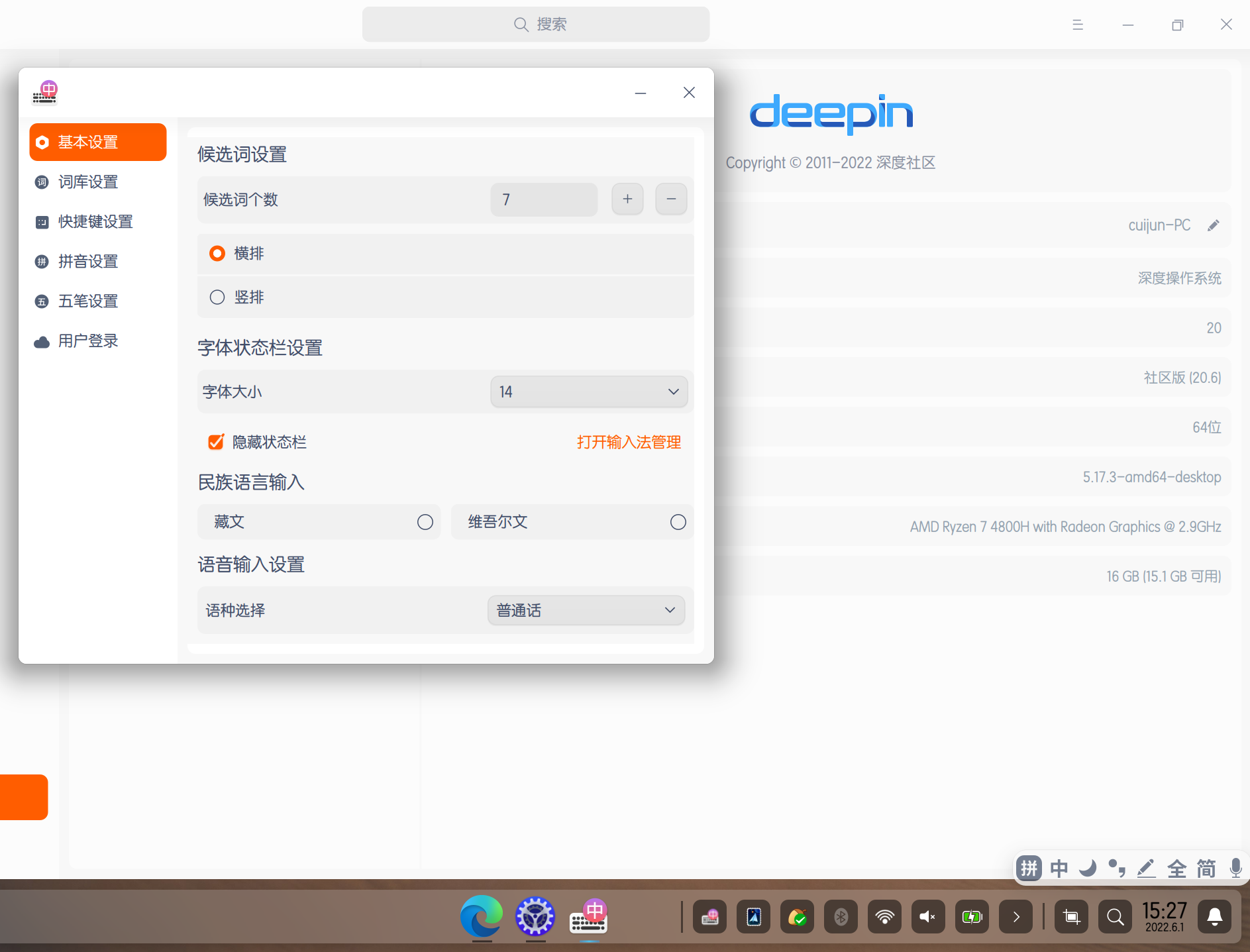This screenshot has width=1250, height=952.
Task: Toggle 全 full-width icon on IME bar
Action: click(1176, 868)
